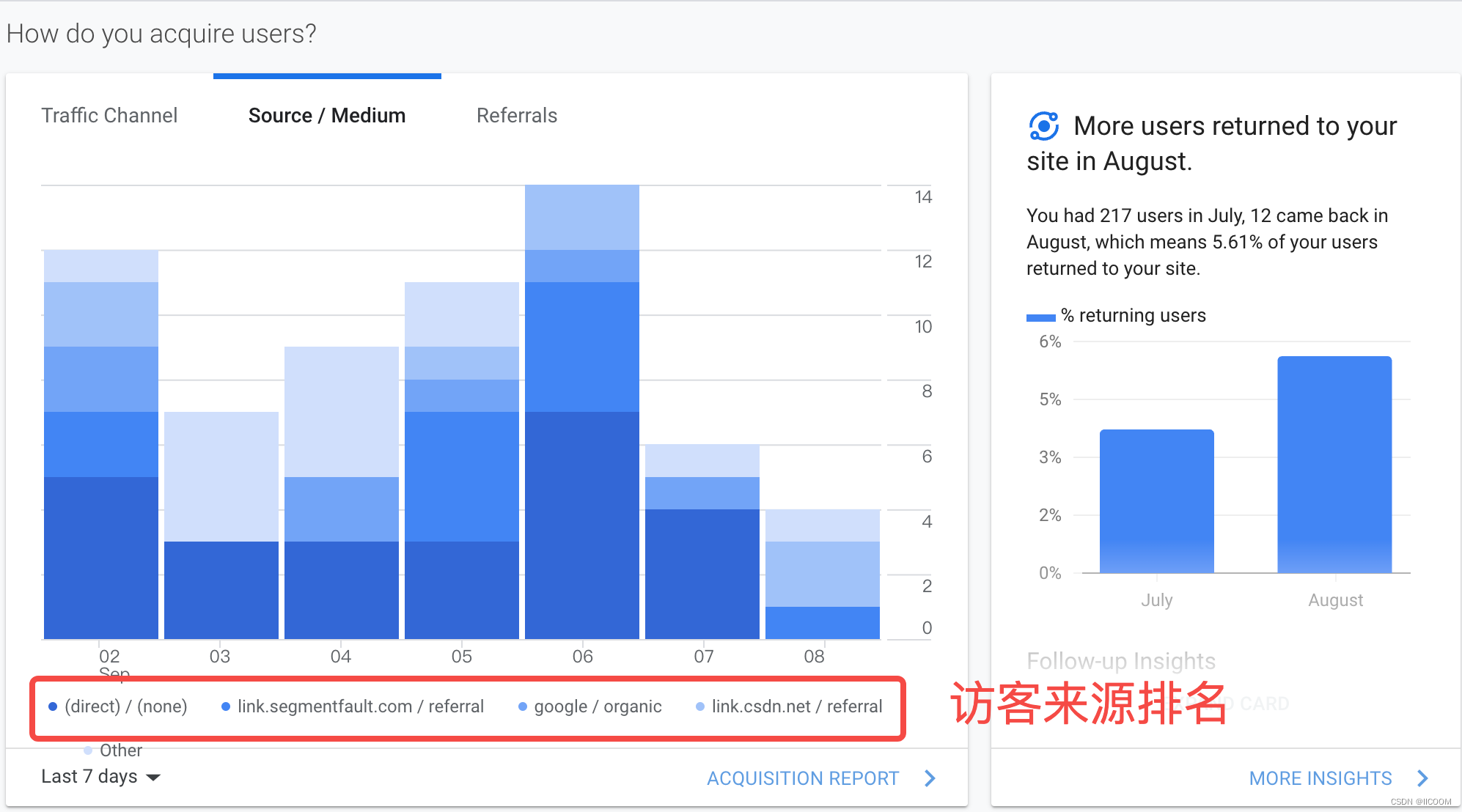The width and height of the screenshot is (1462, 812).
Task: Switch to the Traffic Channel tab
Action: click(x=109, y=115)
